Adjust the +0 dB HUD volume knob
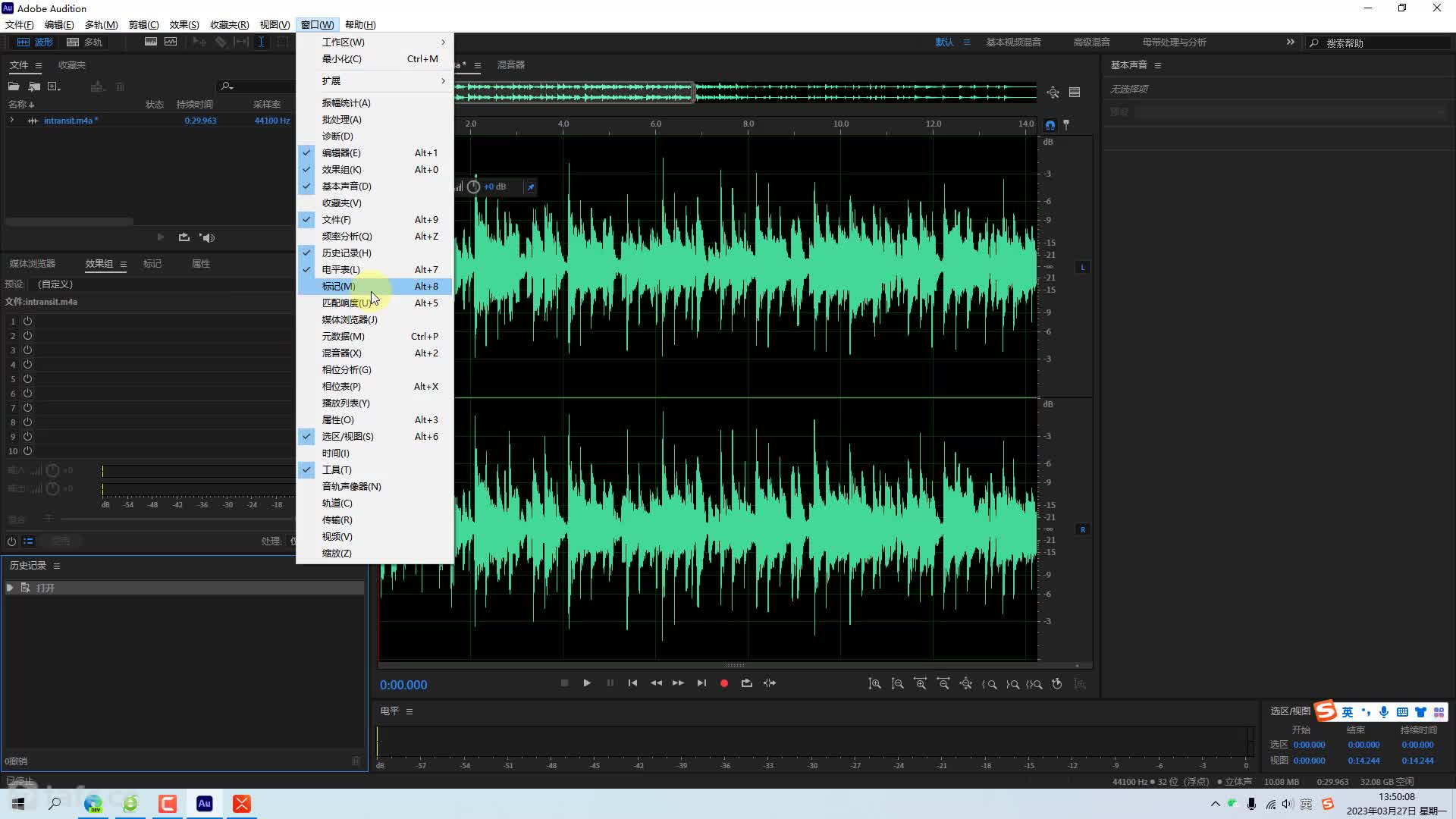 point(473,187)
